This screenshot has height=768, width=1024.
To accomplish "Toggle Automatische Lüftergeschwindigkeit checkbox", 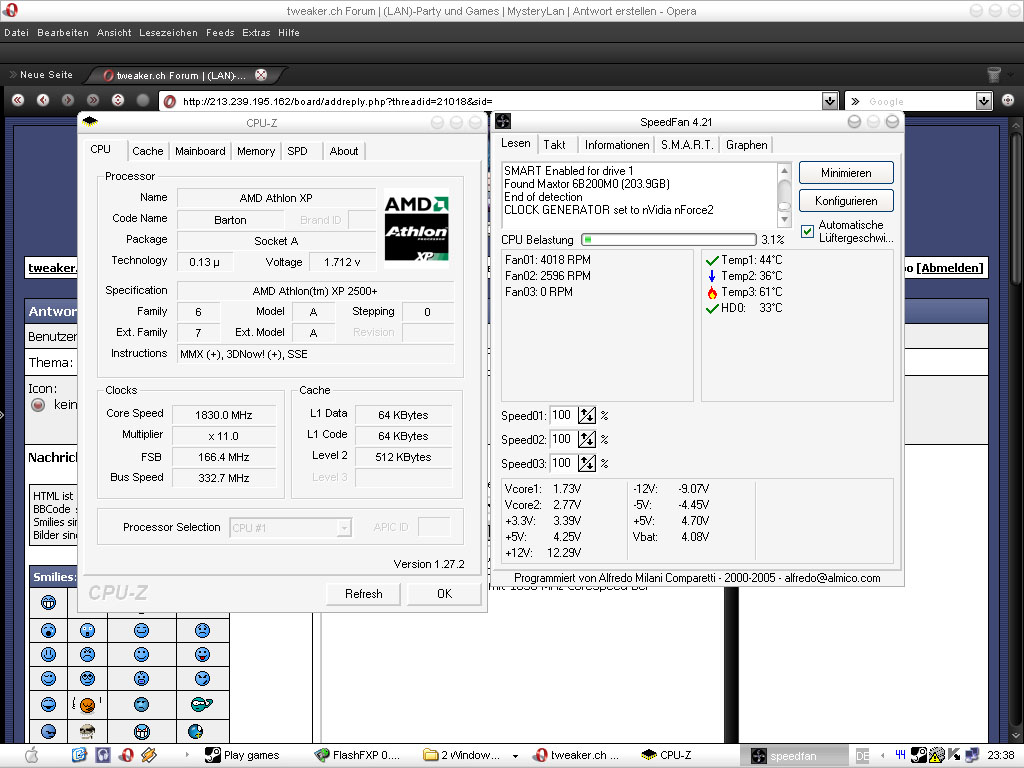I will point(808,232).
